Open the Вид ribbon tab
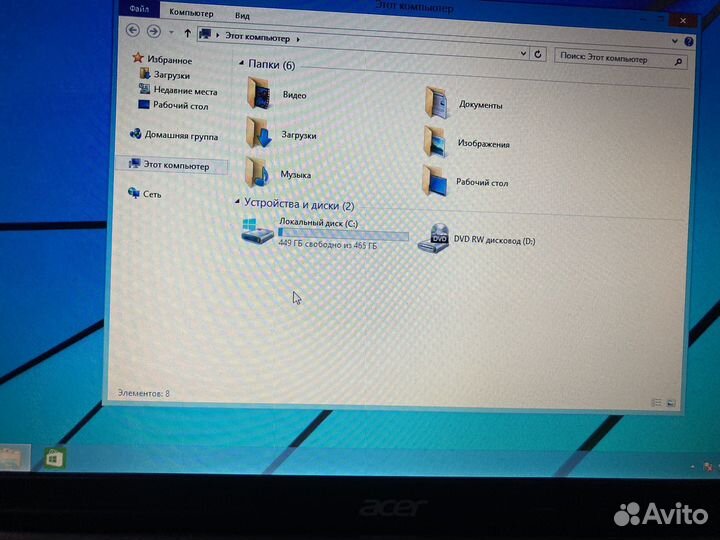This screenshot has height=540, width=720. pyautogui.click(x=242, y=16)
